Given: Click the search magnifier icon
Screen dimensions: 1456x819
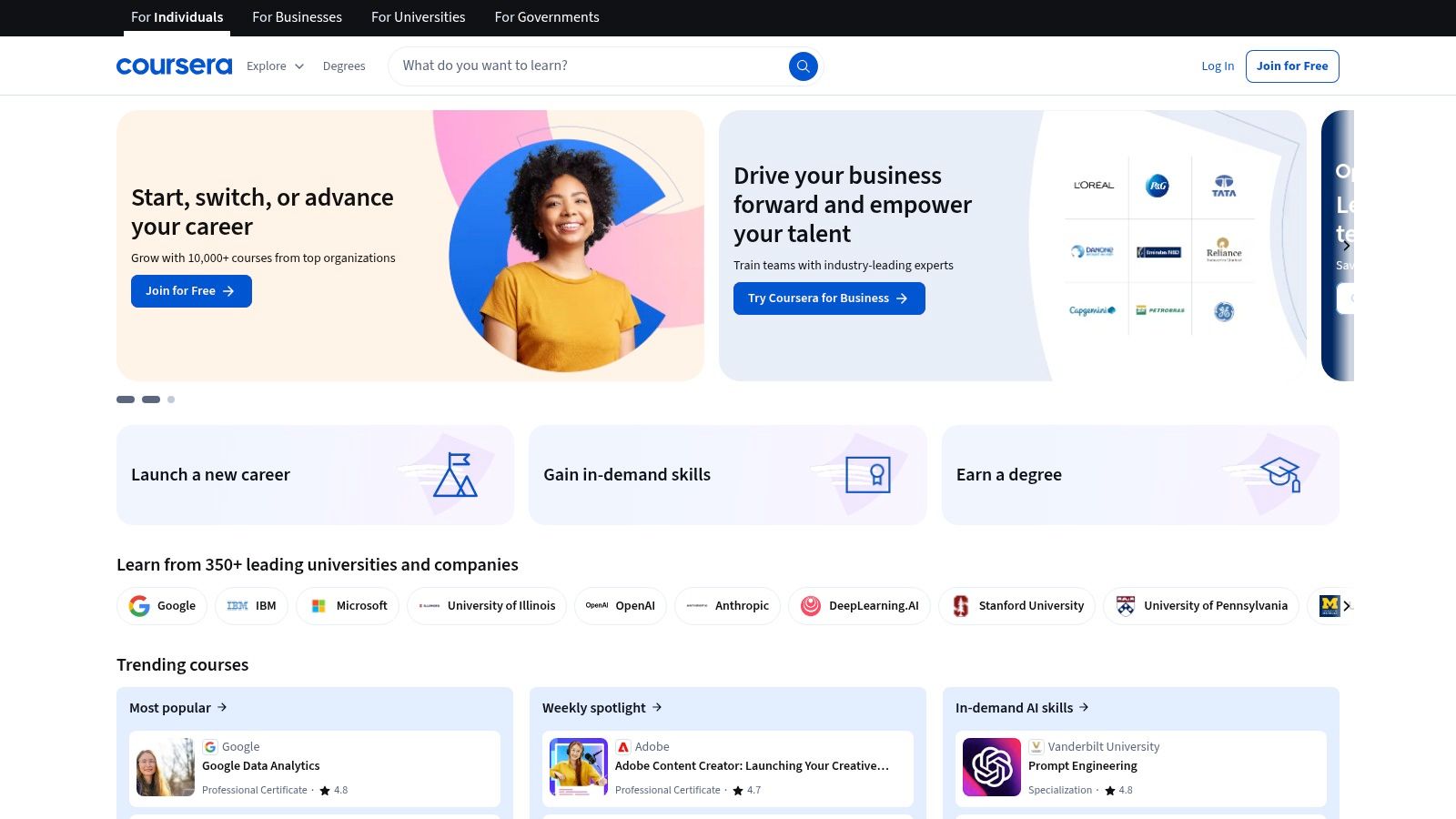Looking at the screenshot, I should tap(803, 66).
